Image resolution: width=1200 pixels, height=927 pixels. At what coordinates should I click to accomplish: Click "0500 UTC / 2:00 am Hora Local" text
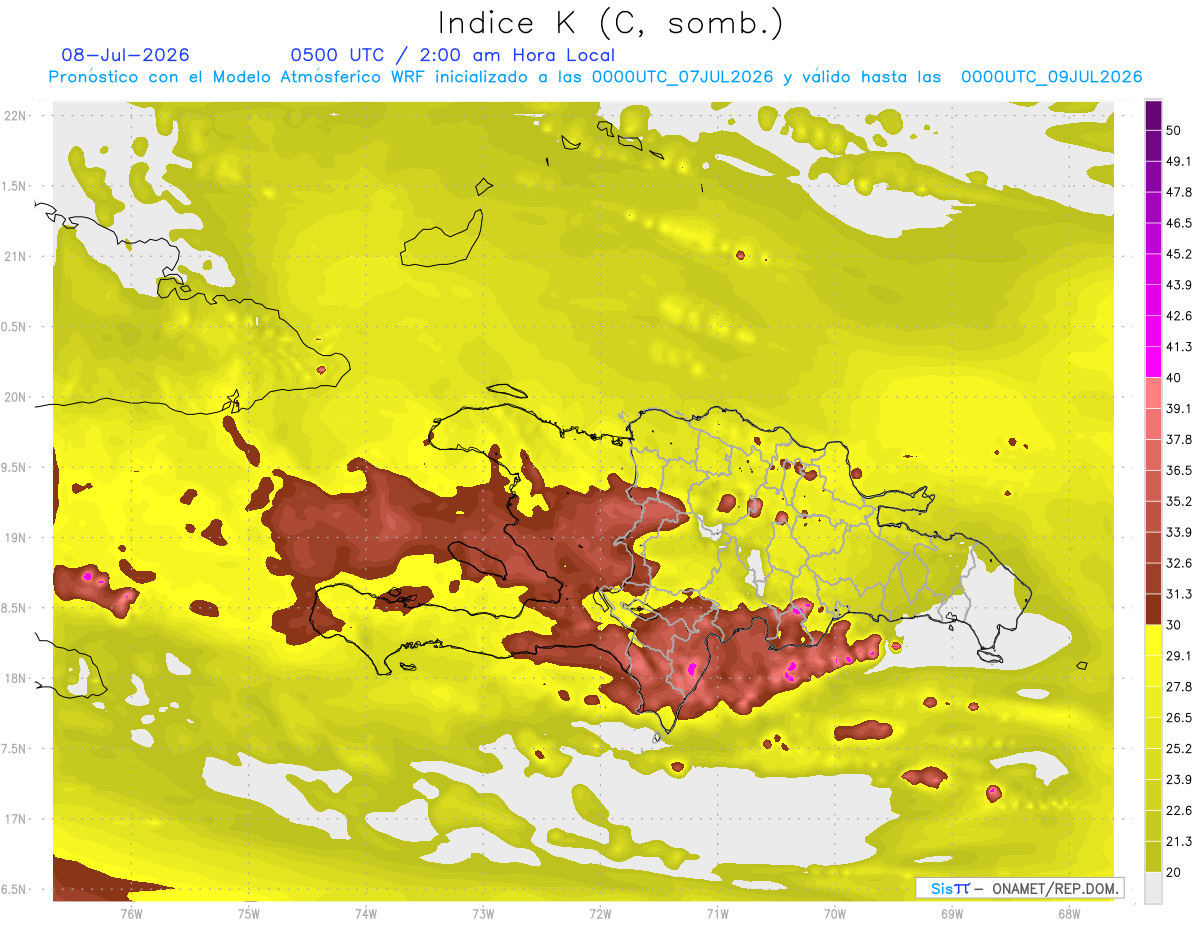click(x=453, y=55)
